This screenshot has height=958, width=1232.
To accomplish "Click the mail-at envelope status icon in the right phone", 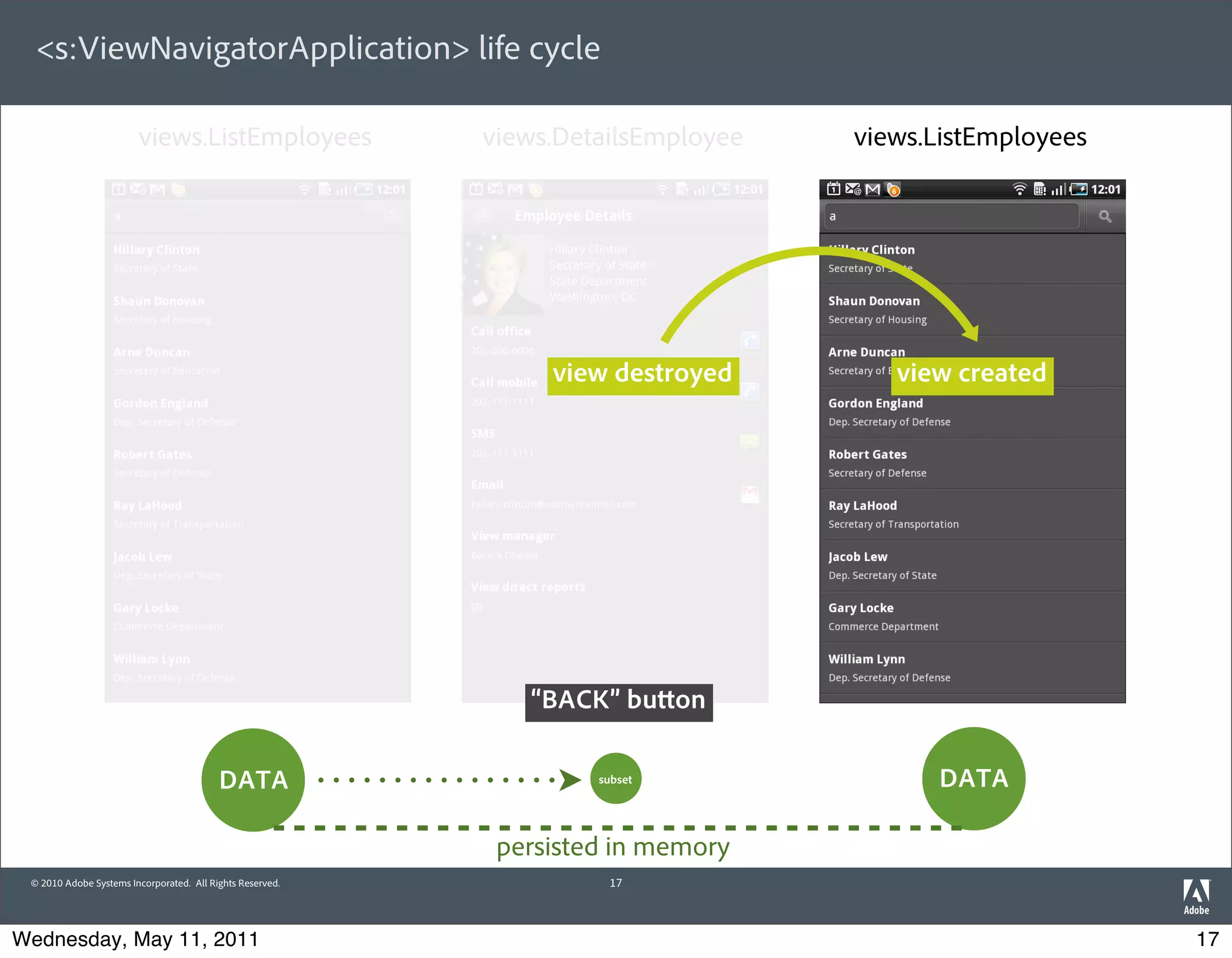I will point(853,189).
